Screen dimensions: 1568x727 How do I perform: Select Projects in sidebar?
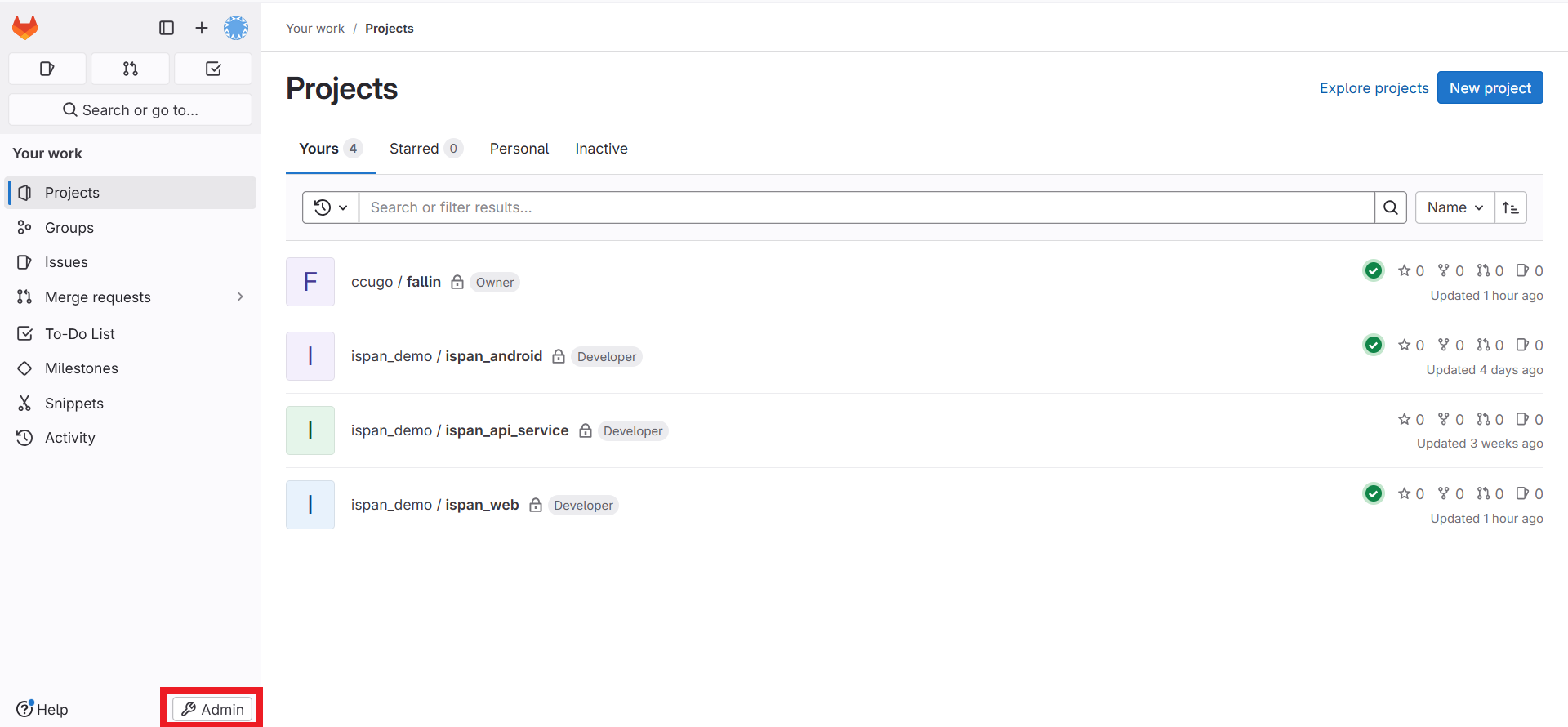point(131,193)
